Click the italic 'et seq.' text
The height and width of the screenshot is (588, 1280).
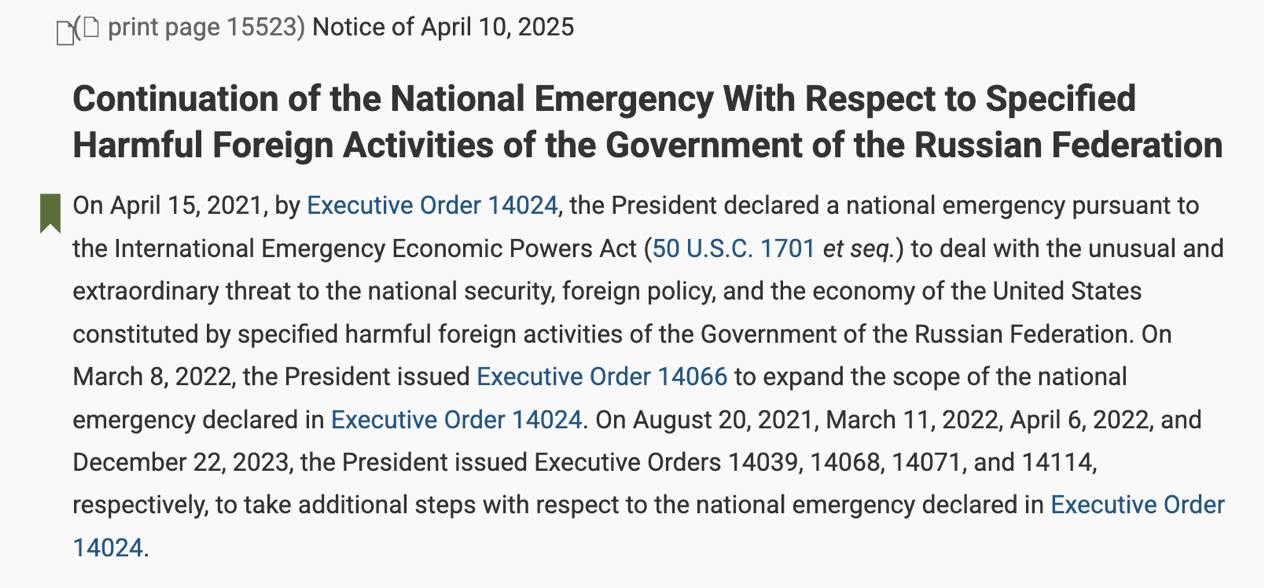tap(859, 248)
